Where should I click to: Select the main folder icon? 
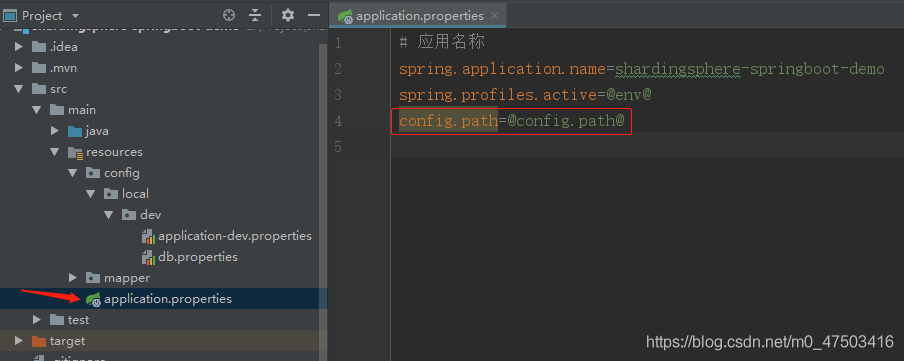pos(56,110)
